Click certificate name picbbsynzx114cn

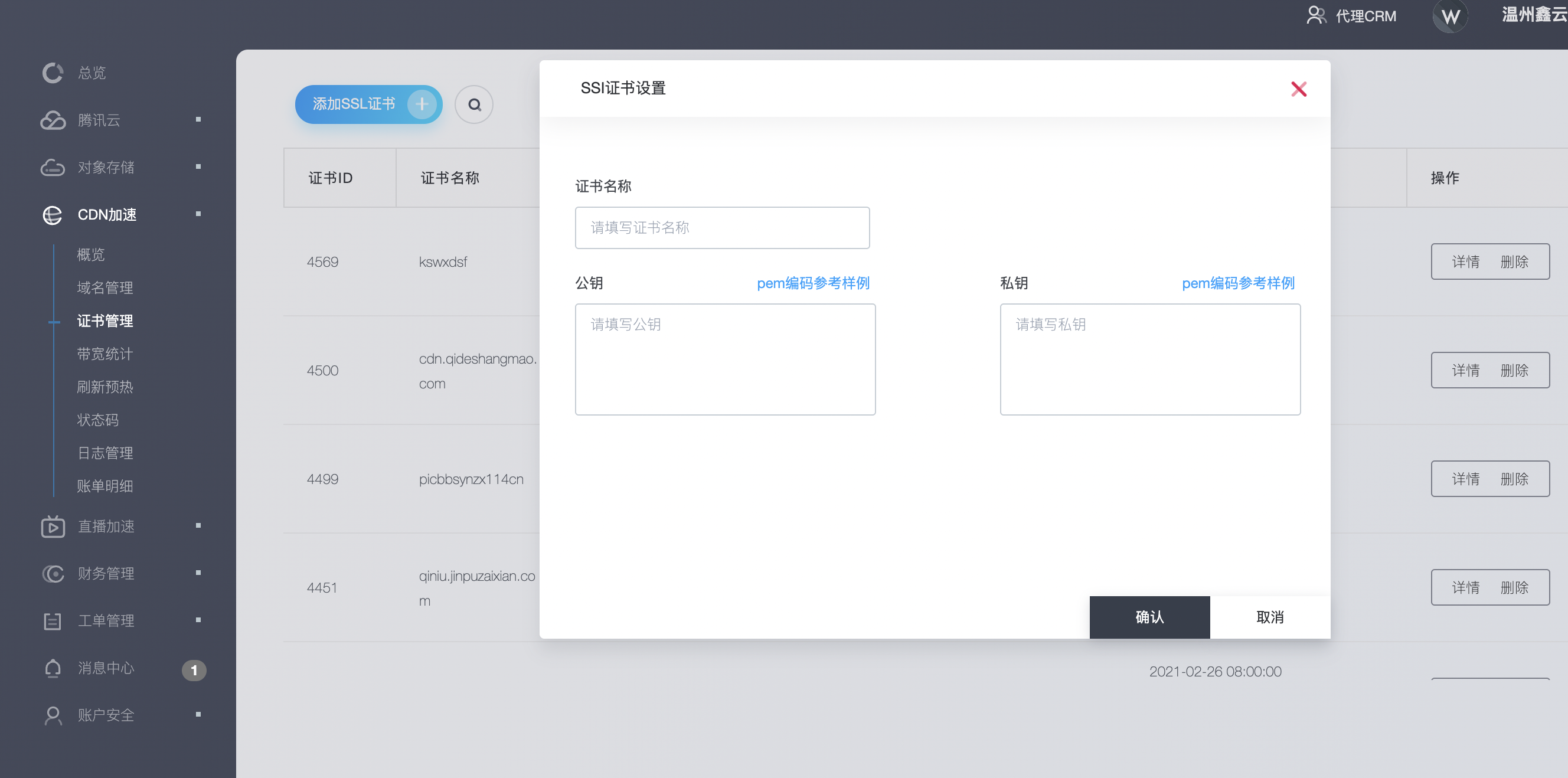pos(471,480)
